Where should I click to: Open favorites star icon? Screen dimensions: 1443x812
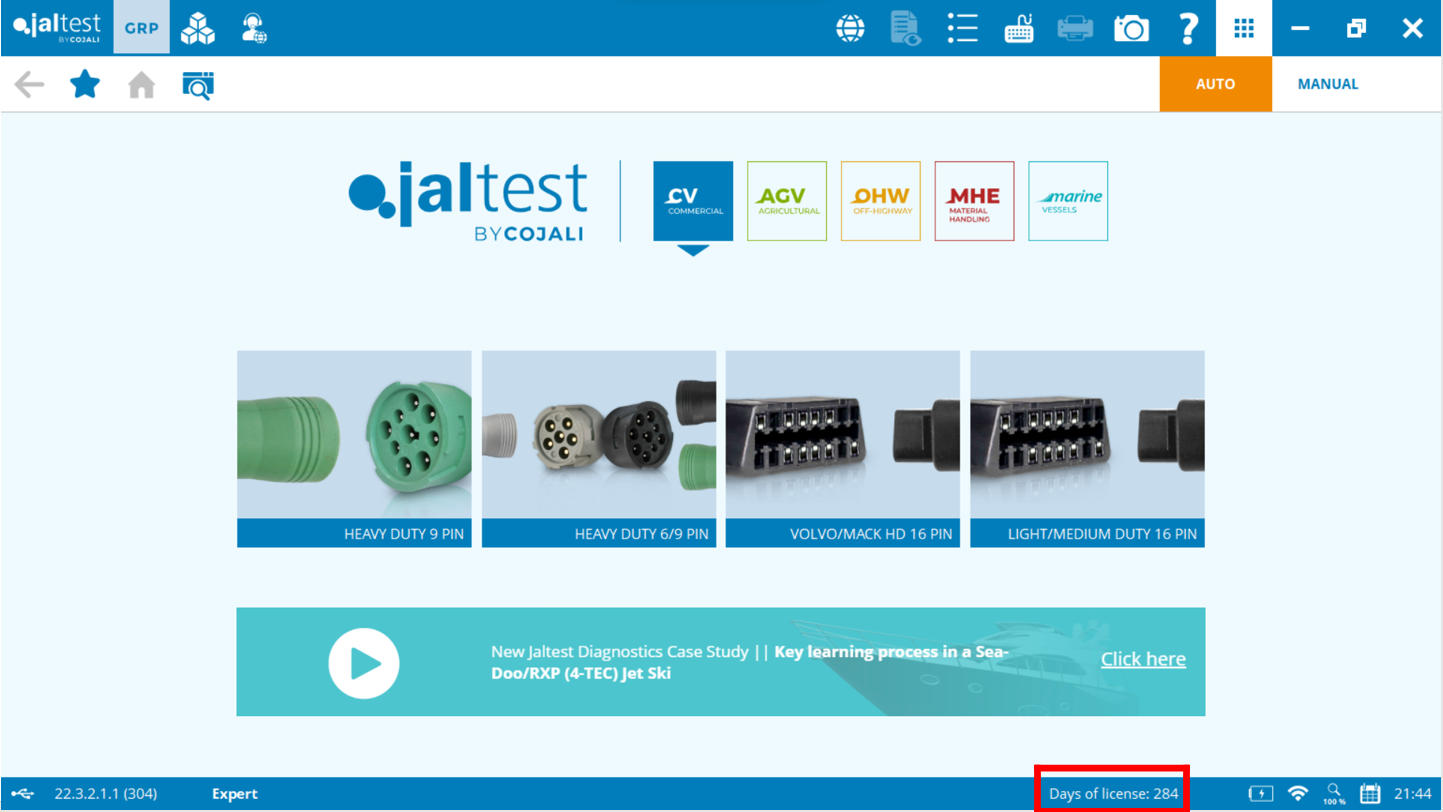[x=85, y=84]
